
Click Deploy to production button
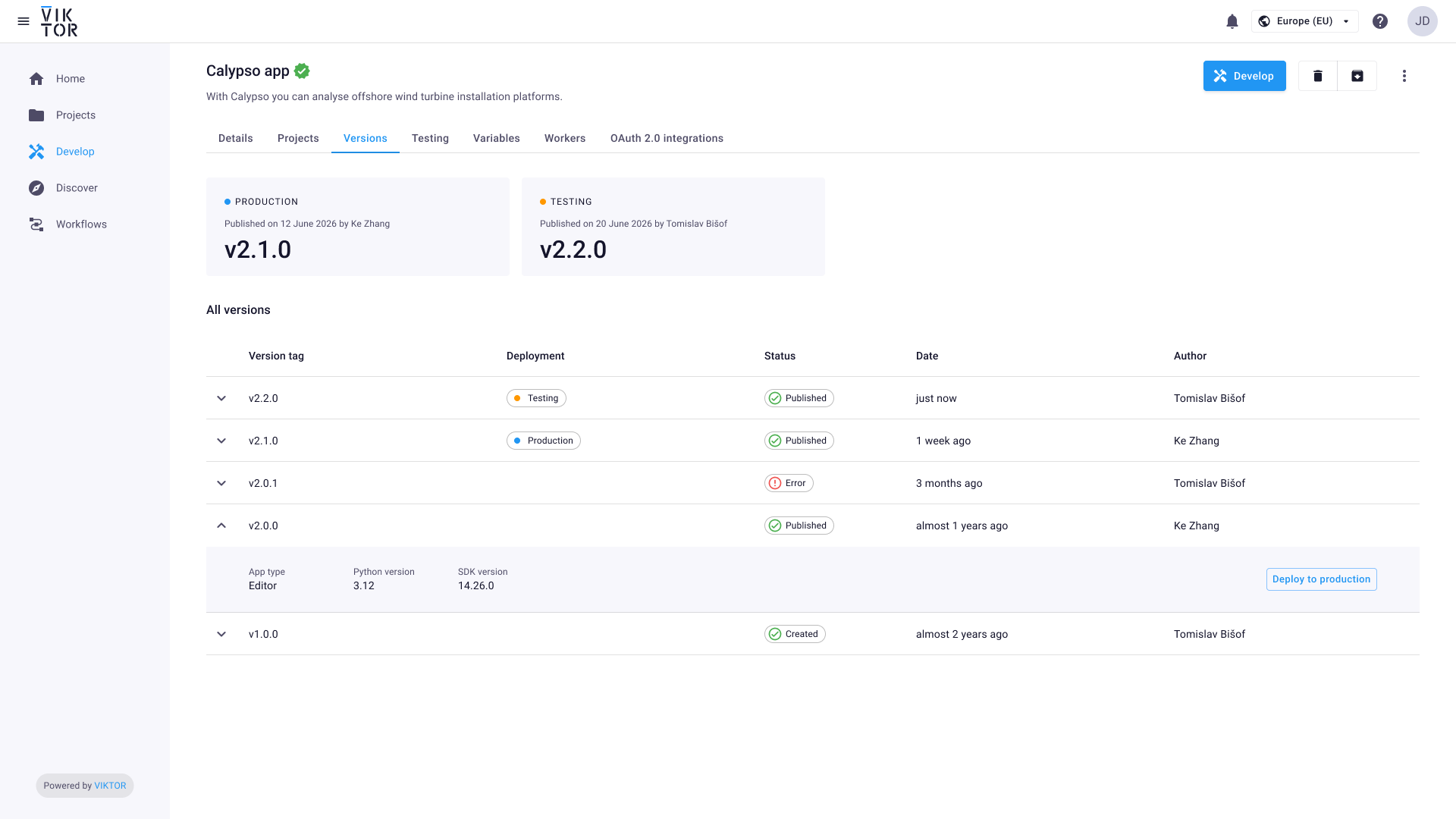tap(1322, 579)
